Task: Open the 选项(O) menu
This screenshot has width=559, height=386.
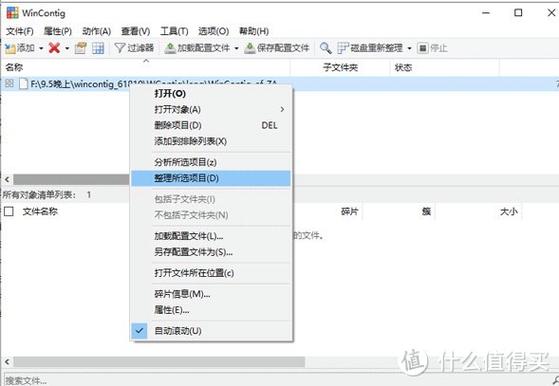Action: click(213, 31)
